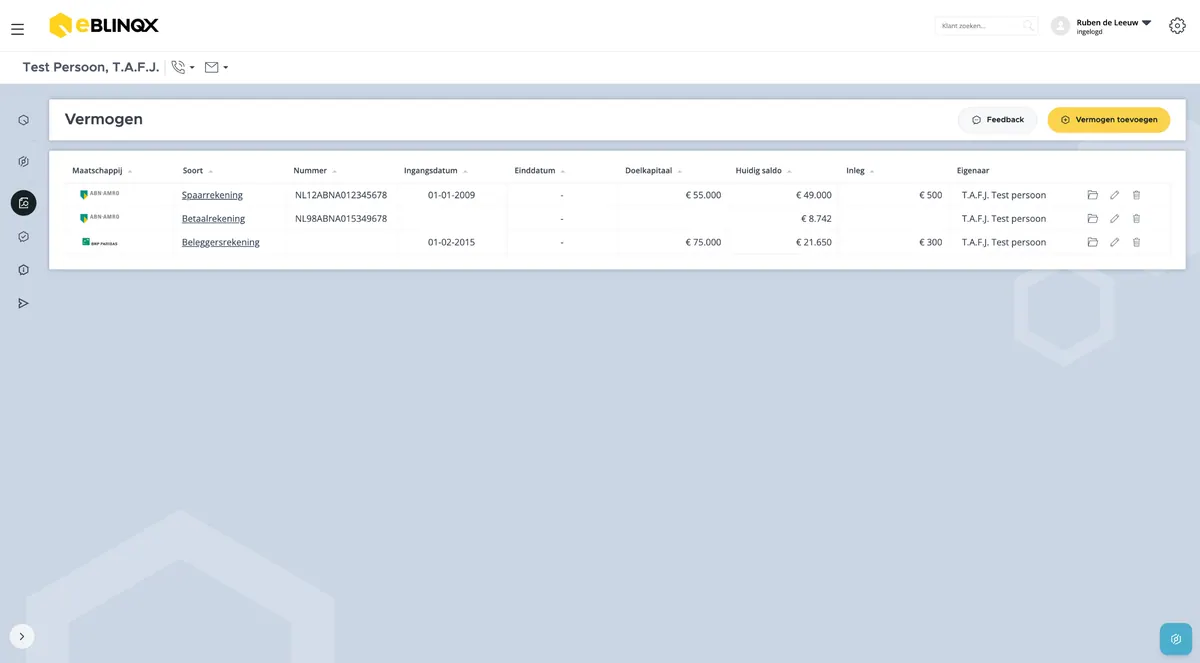Click the Feedback button
1200x663 pixels.
998,120
